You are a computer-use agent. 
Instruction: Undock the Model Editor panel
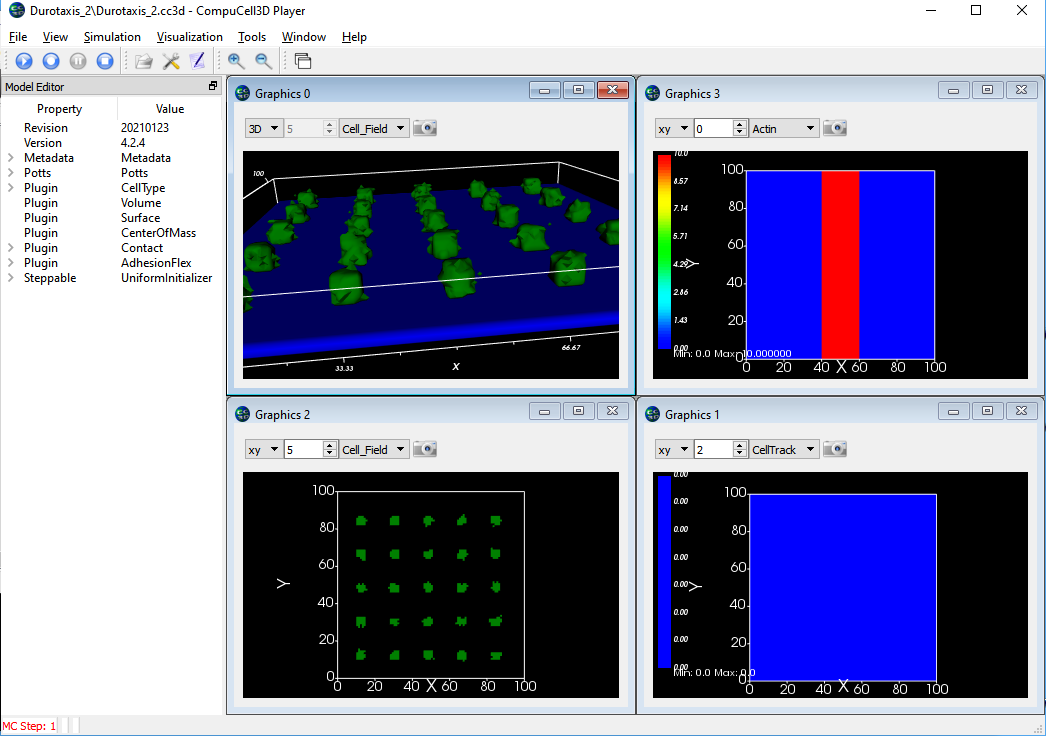(212, 87)
